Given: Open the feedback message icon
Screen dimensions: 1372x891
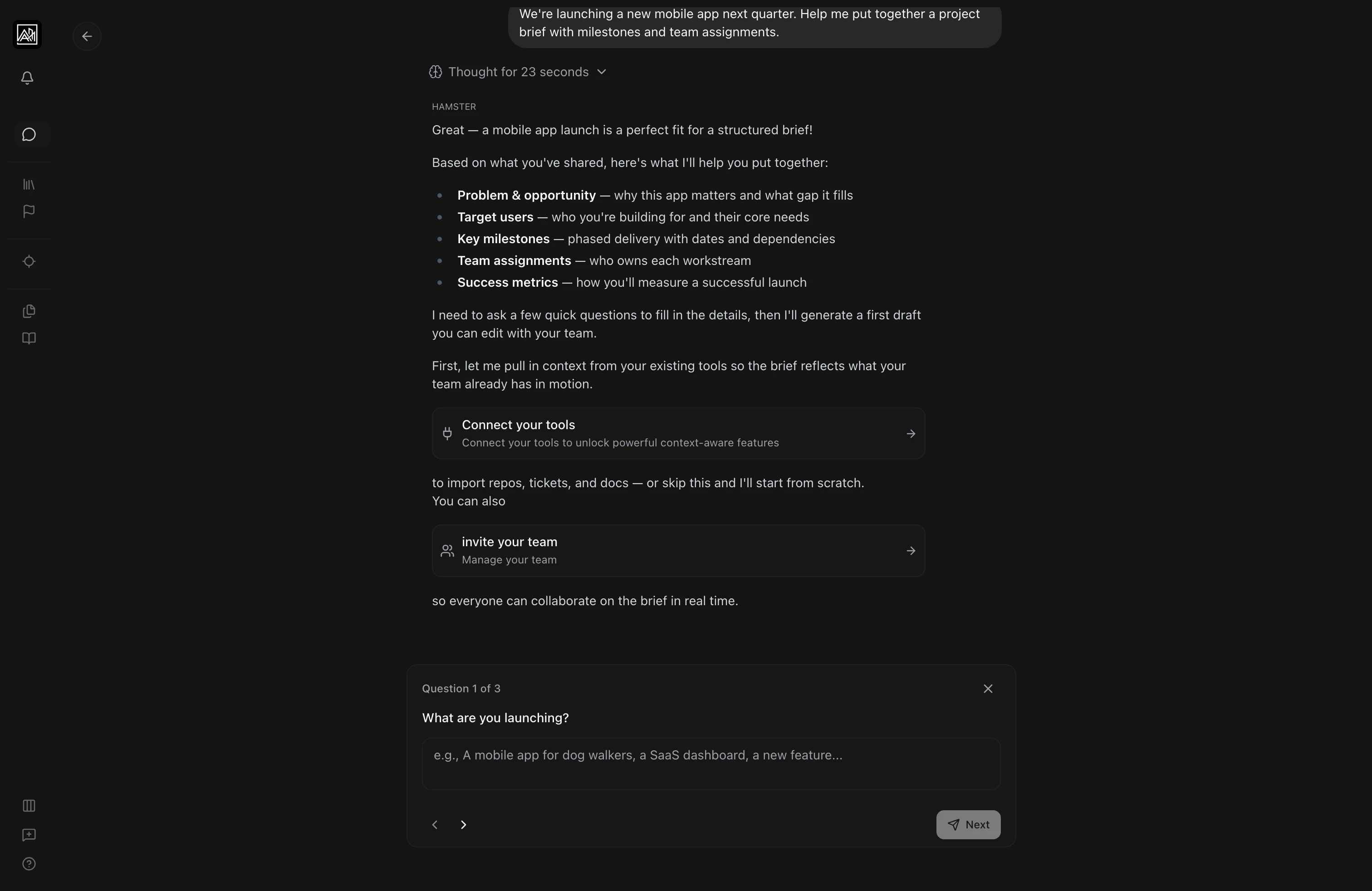Looking at the screenshot, I should (x=29, y=835).
